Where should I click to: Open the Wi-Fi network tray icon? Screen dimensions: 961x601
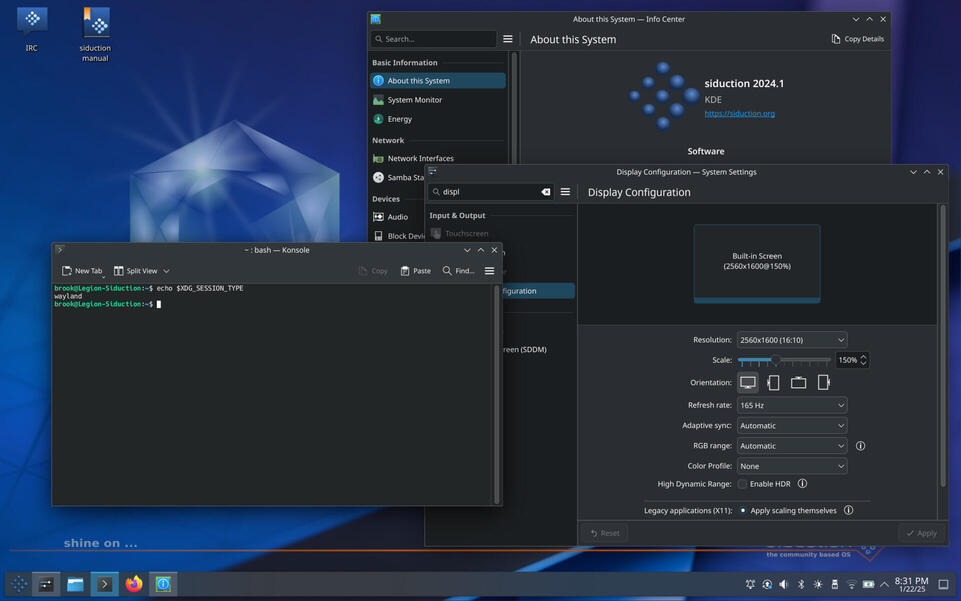pyautogui.click(x=851, y=584)
